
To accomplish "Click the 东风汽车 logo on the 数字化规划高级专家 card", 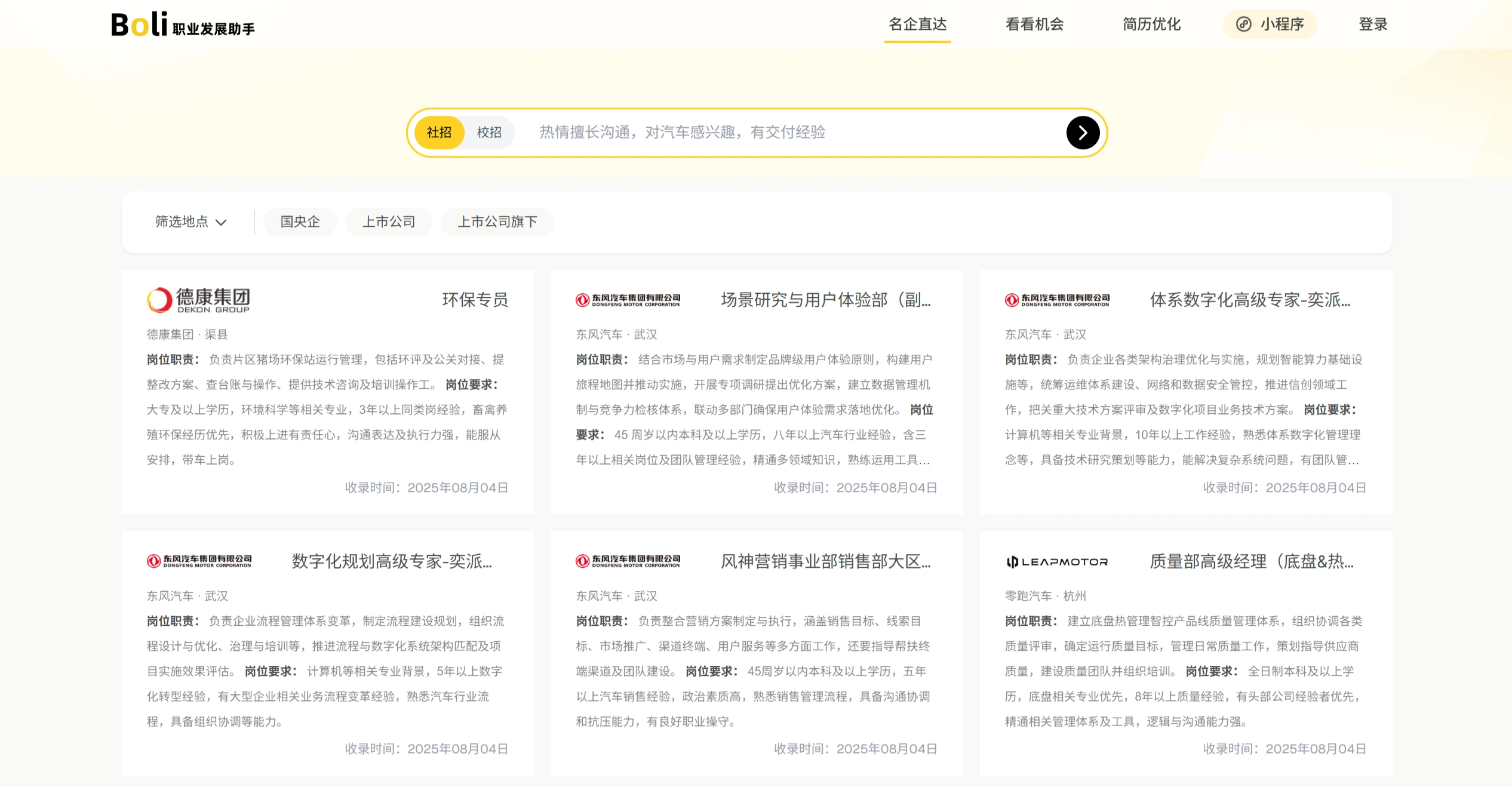I will tap(199, 561).
